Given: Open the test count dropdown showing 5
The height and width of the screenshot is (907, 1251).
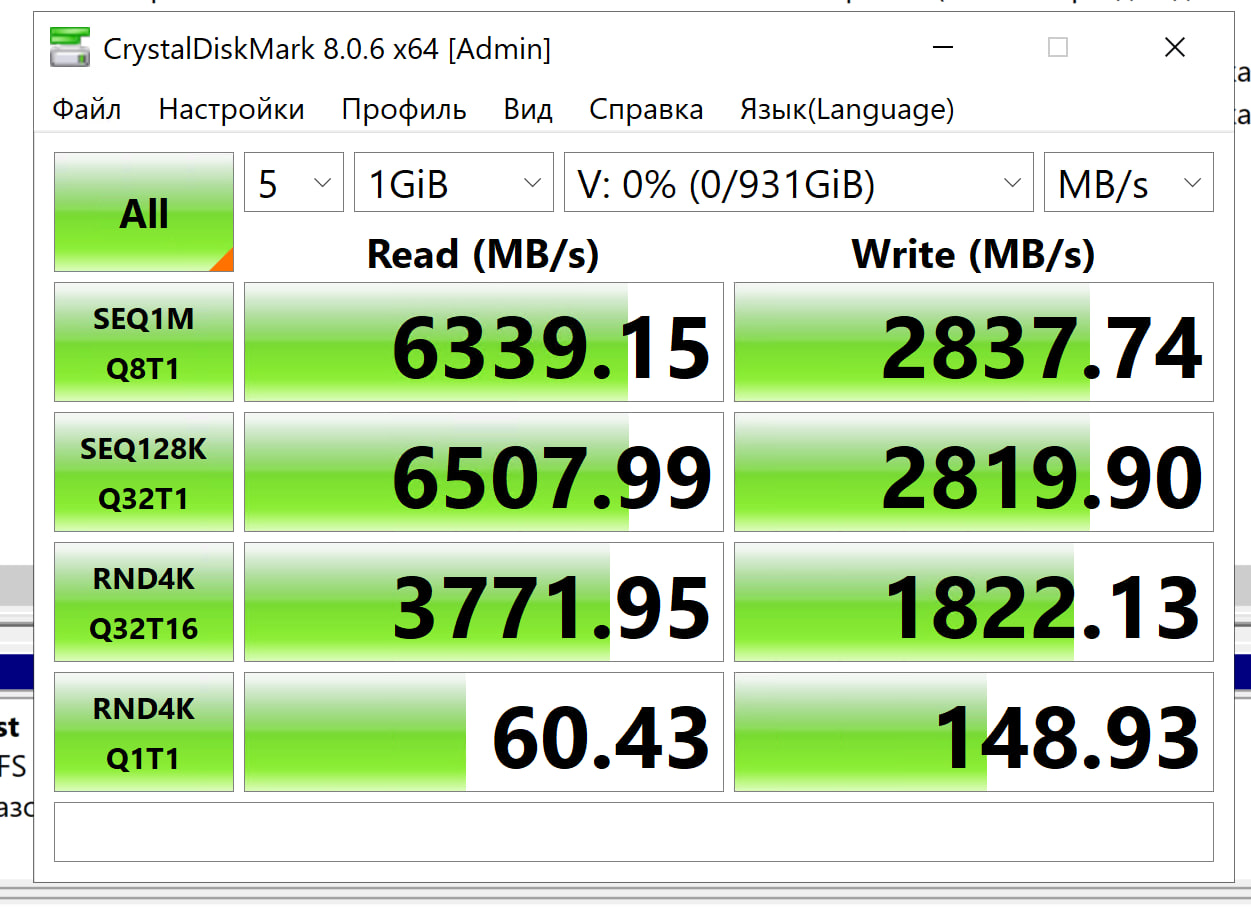Looking at the screenshot, I should 294,183.
